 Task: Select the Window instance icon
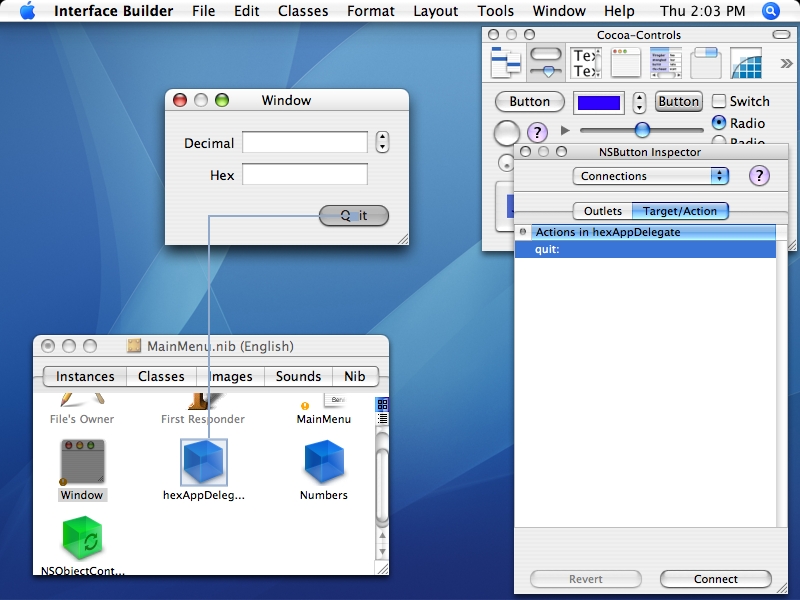[82, 462]
